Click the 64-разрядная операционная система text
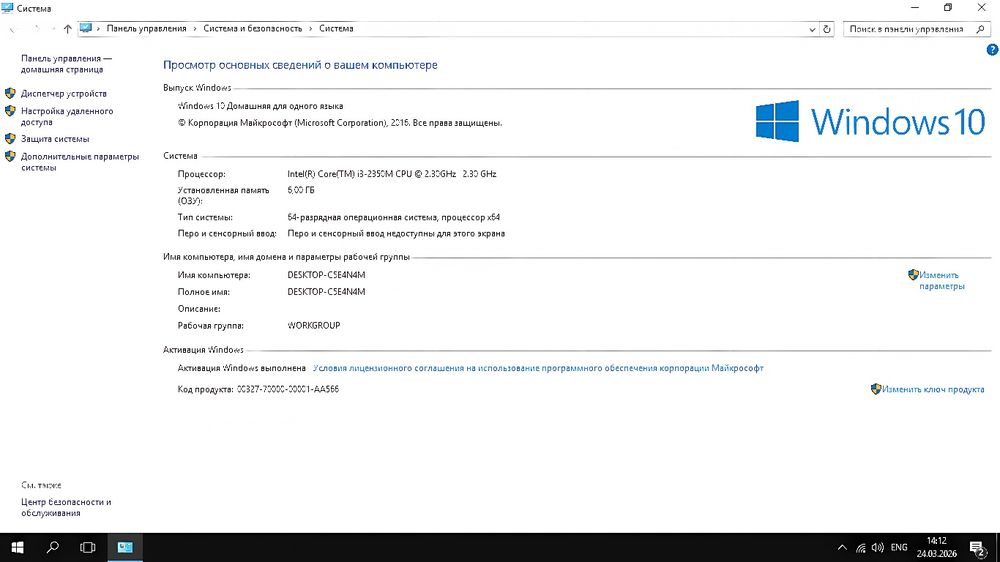 click(393, 218)
